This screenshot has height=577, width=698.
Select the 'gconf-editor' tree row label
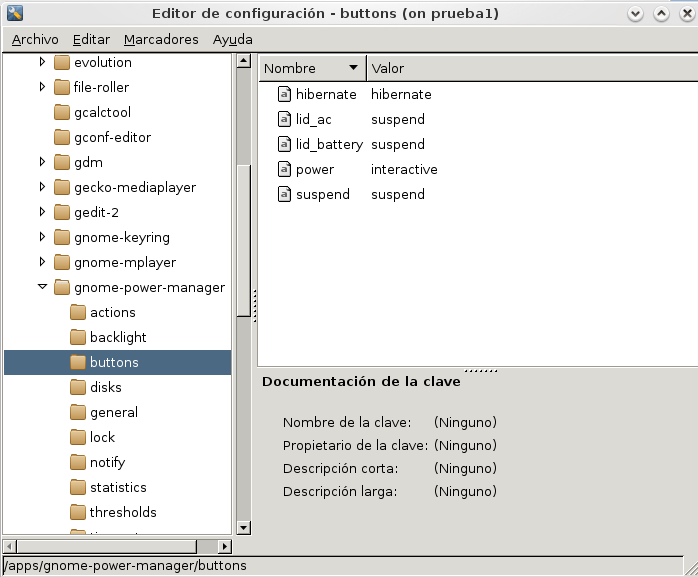[x=113, y=137]
